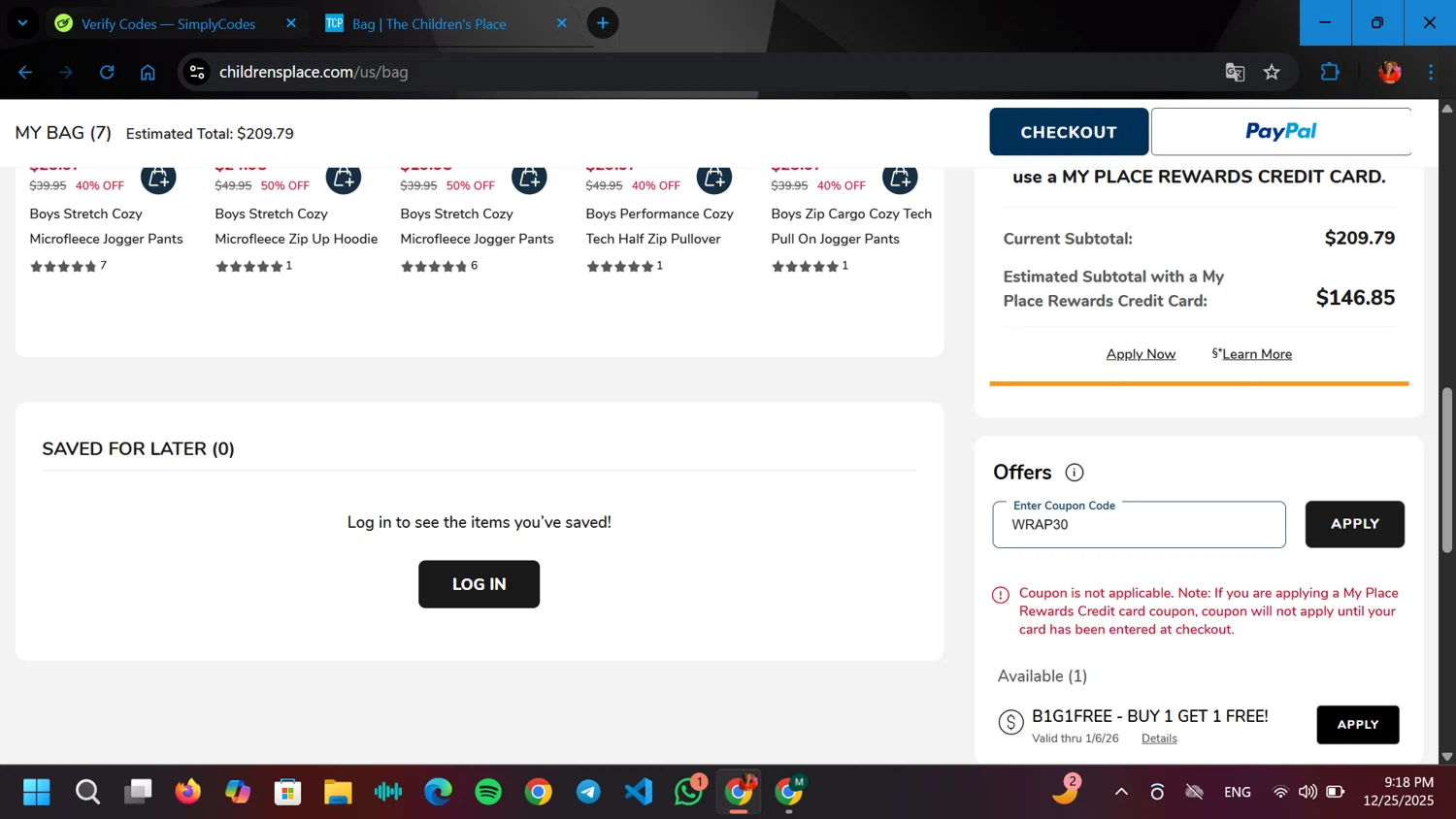Open Boys Performance Cozy Tech Half Zip Pullover
The image size is (1456, 819).
click(659, 226)
